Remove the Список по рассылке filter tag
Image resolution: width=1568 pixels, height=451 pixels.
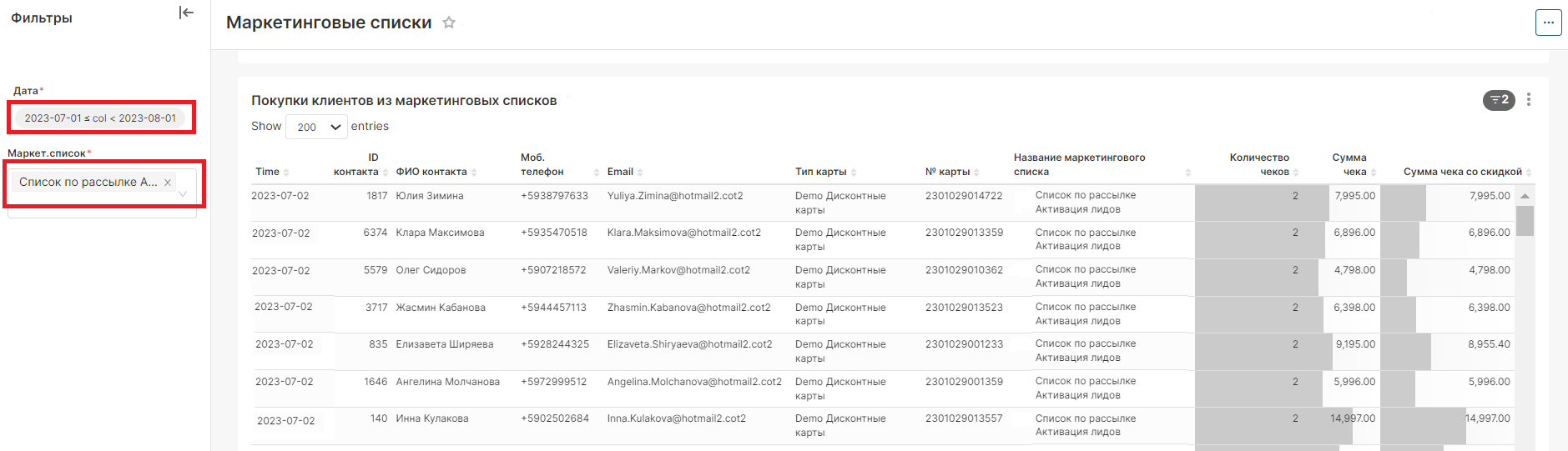[168, 183]
